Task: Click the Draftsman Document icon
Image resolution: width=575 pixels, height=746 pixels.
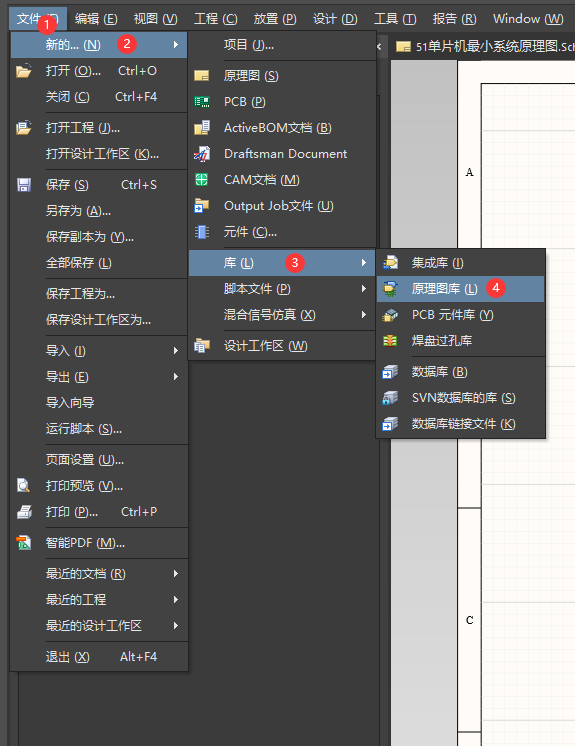Action: [x=202, y=154]
